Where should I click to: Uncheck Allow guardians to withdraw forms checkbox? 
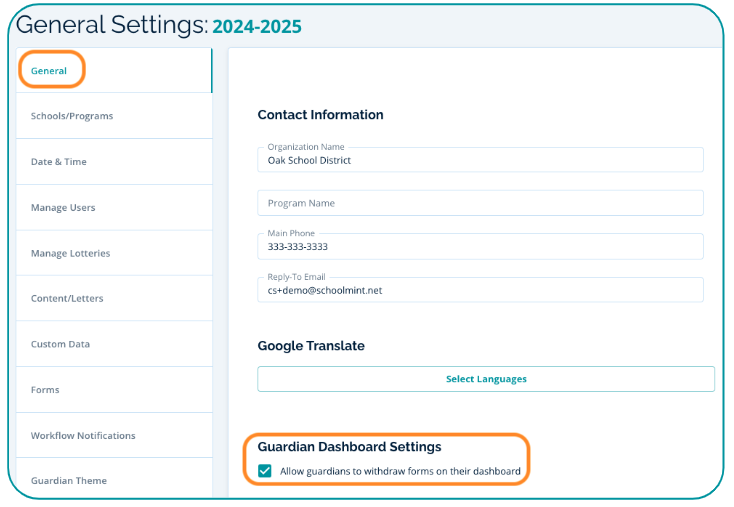(x=265, y=471)
